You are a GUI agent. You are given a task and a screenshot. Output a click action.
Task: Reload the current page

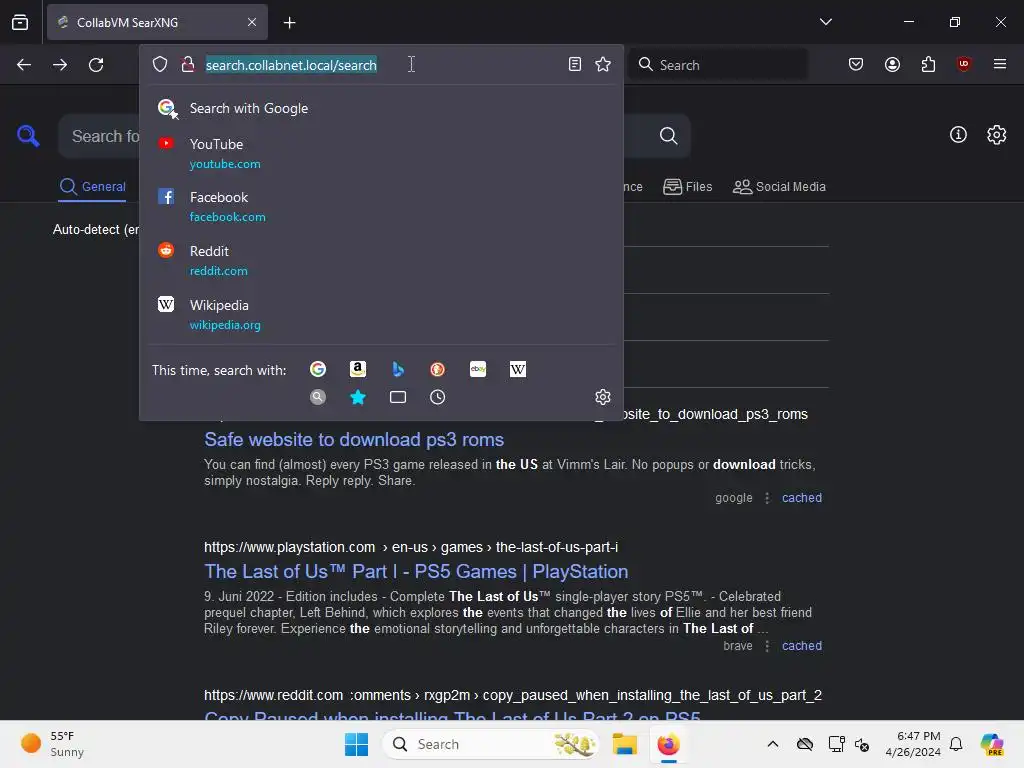click(96, 65)
